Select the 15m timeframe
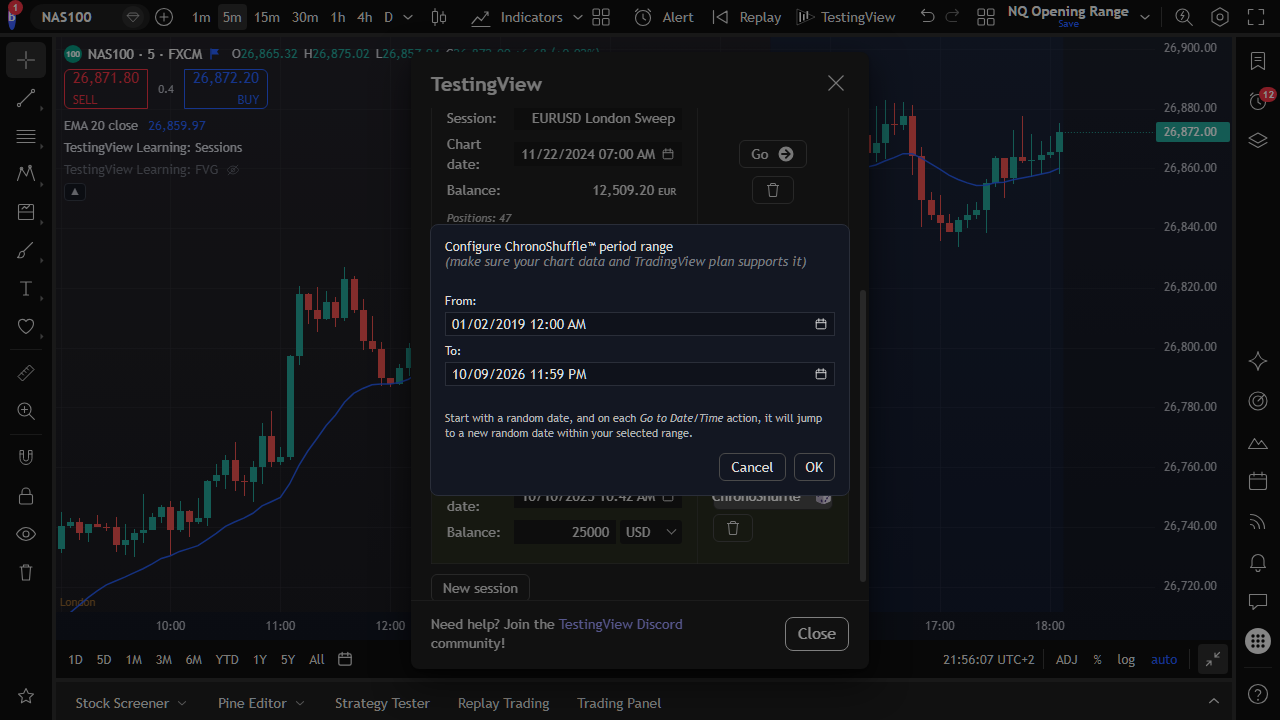 (267, 17)
